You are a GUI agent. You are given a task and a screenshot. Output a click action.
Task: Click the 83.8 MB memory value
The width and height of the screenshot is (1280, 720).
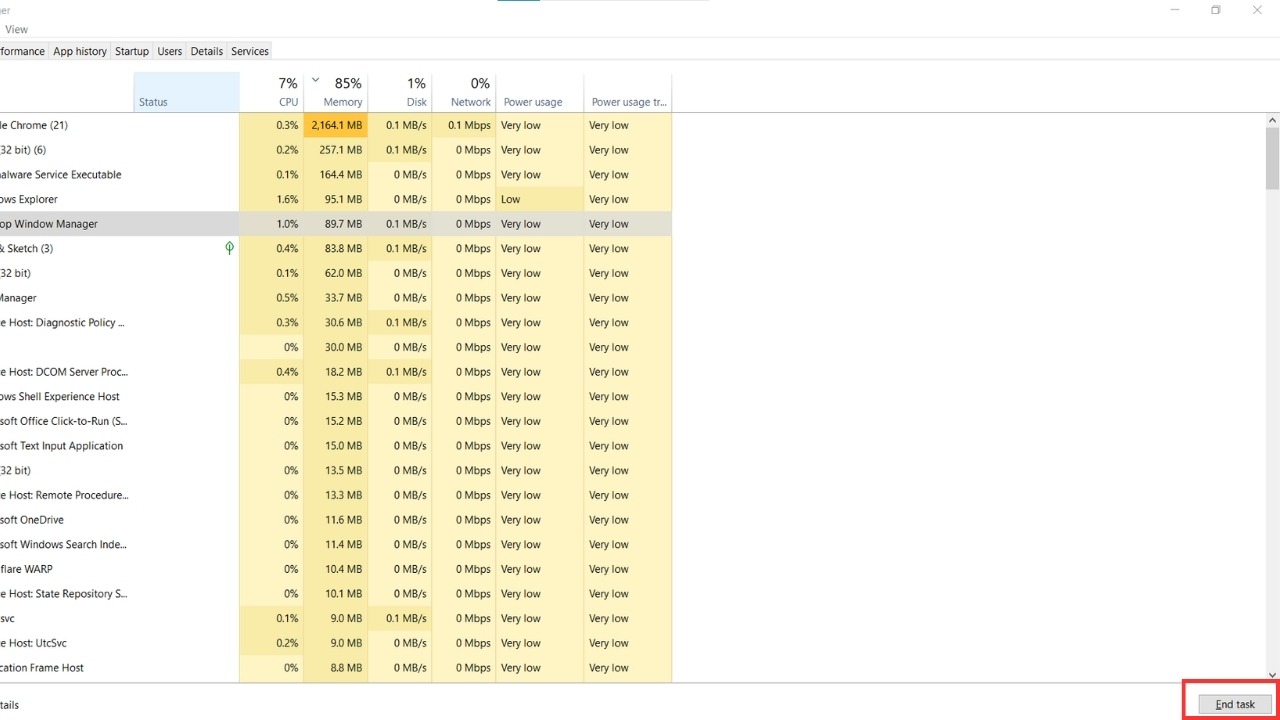coord(336,248)
